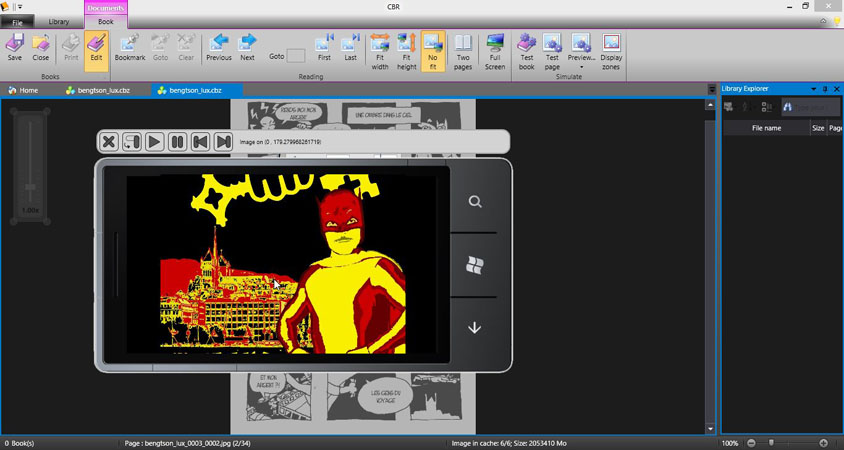Click the status bar zoom in button
This screenshot has width=844, height=450.
click(823, 443)
